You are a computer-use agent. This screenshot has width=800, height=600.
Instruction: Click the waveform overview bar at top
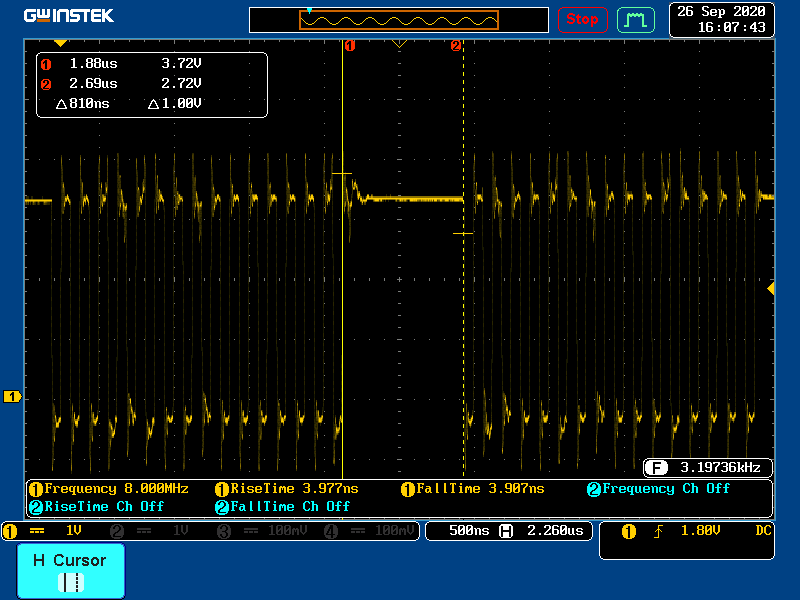[x=399, y=20]
